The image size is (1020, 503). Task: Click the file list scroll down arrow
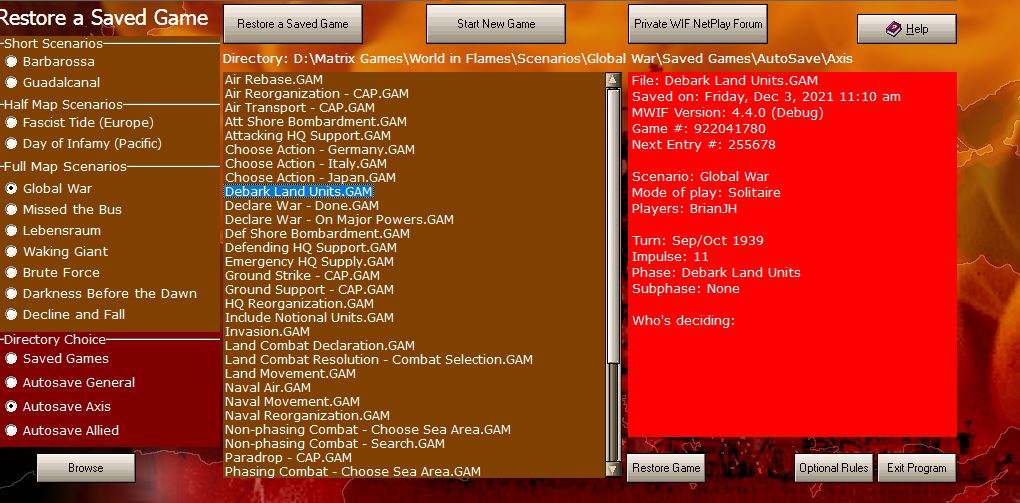(612, 469)
